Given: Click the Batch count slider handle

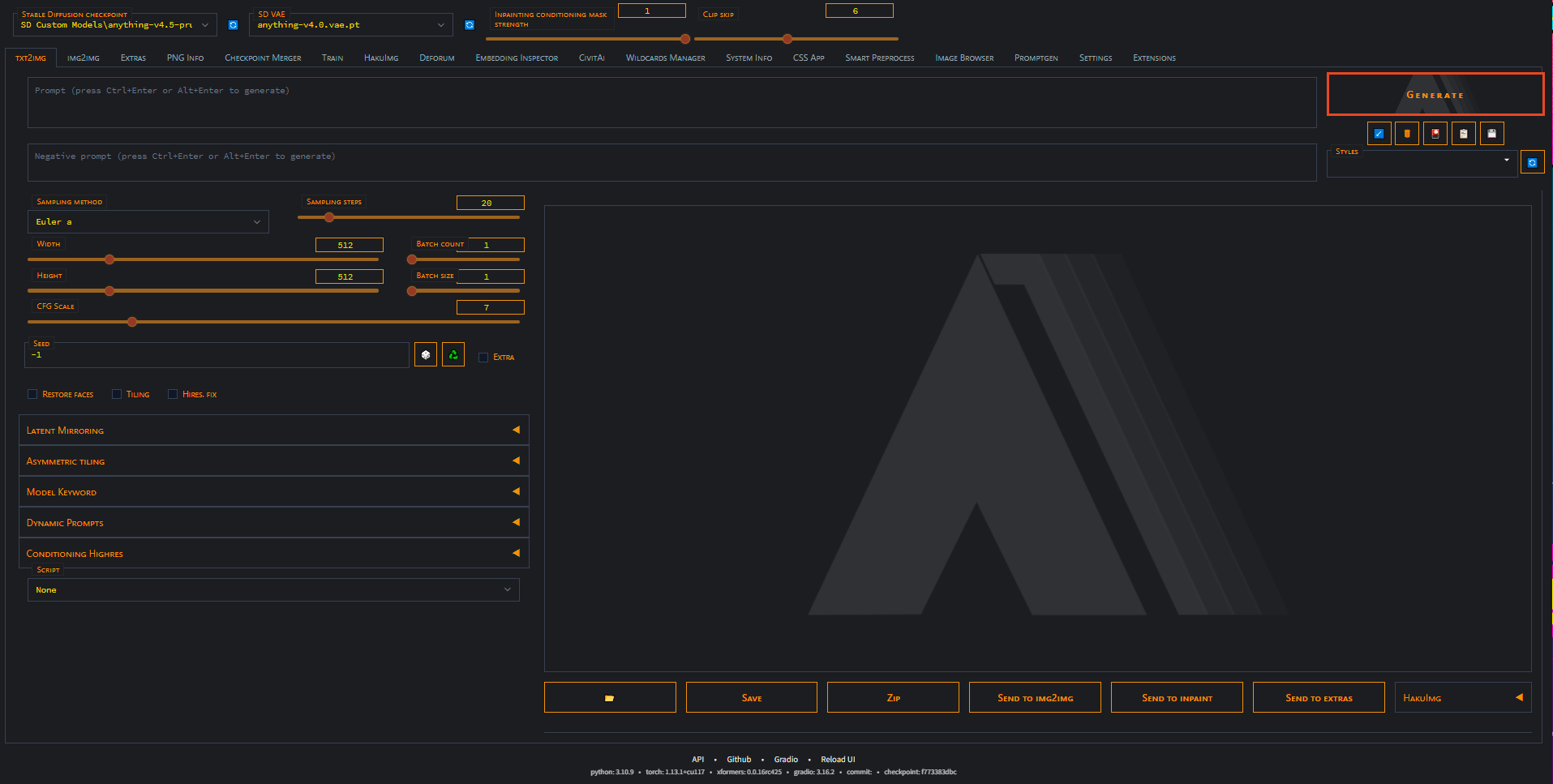Looking at the screenshot, I should tap(412, 259).
